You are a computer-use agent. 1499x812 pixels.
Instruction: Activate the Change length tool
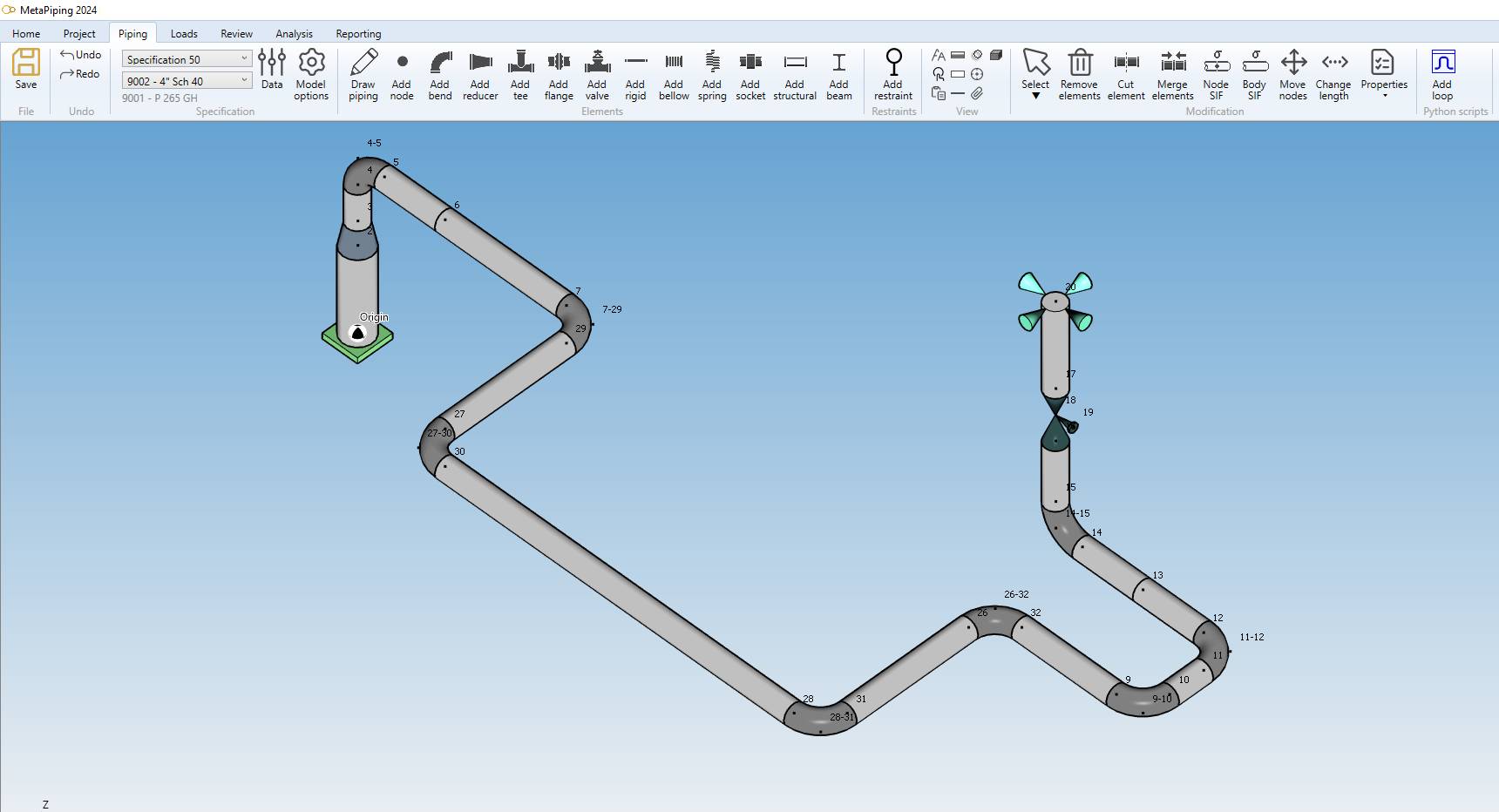point(1333,75)
